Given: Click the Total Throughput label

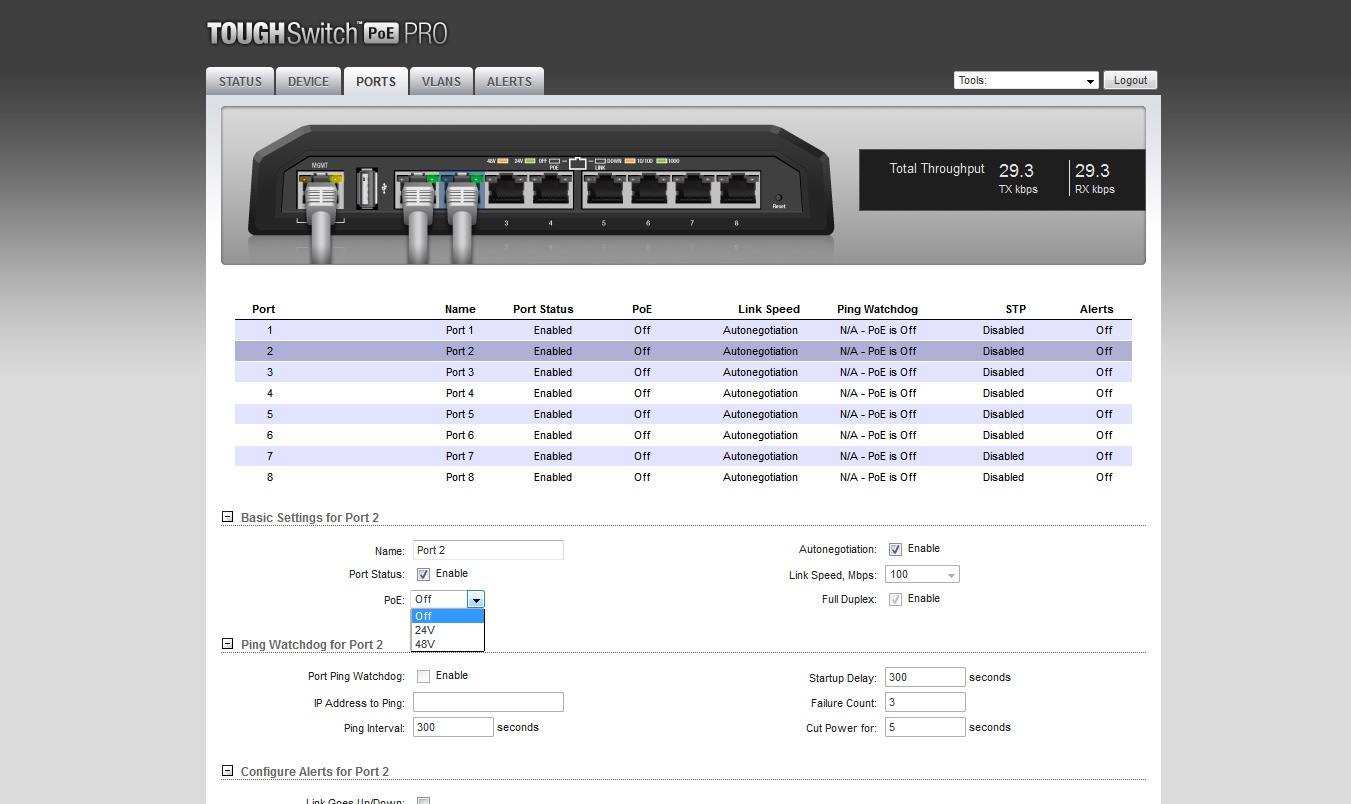Looking at the screenshot, I should (x=937, y=169).
